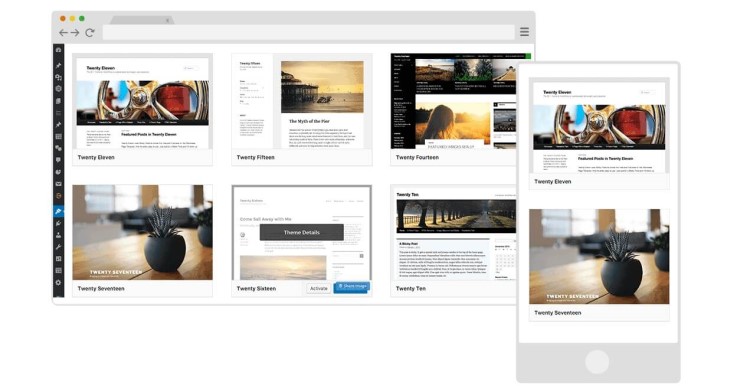Viewport: 750px width, 386px height.
Task: Click the browser back arrow
Action: point(64,33)
